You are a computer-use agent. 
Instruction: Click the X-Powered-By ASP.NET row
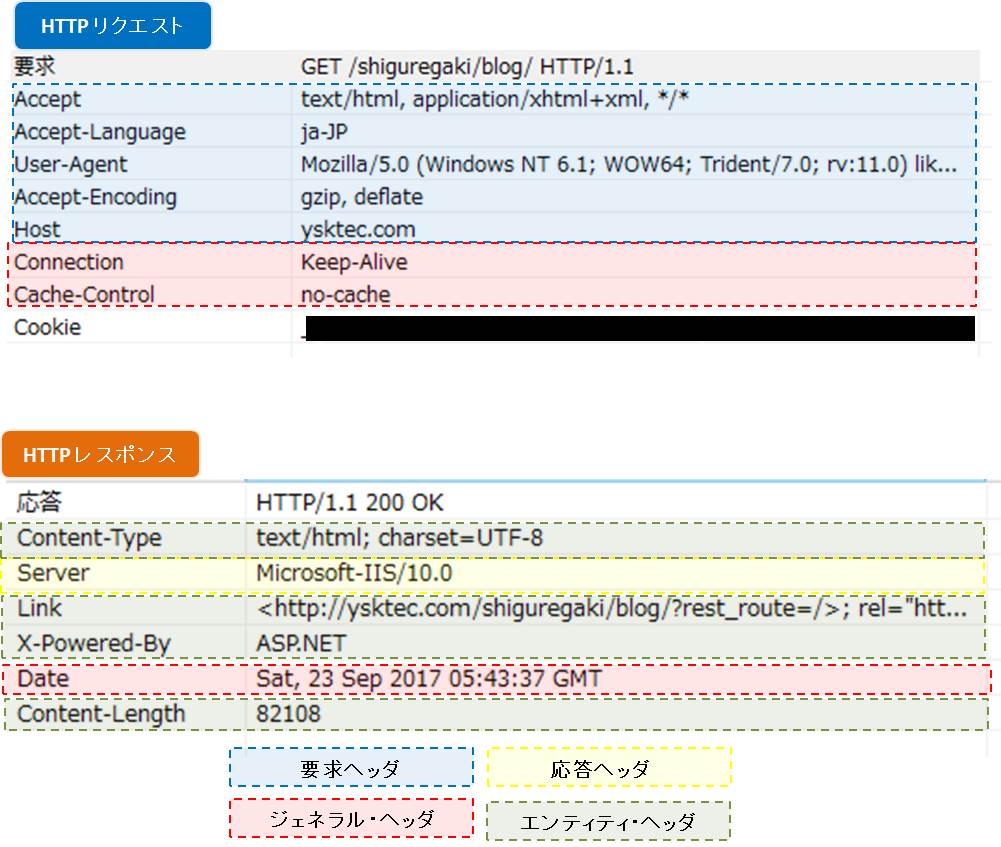[x=493, y=643]
